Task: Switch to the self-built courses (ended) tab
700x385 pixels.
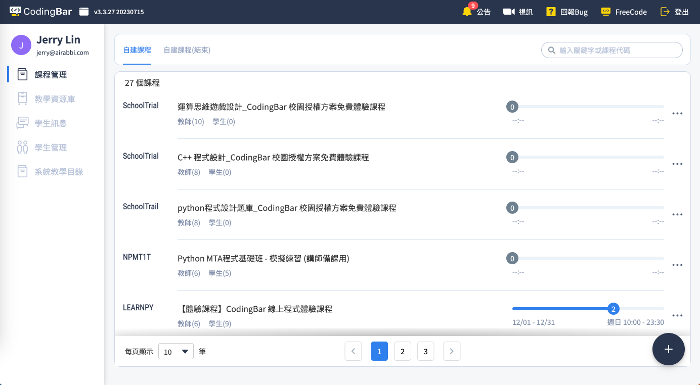Action: coord(187,50)
